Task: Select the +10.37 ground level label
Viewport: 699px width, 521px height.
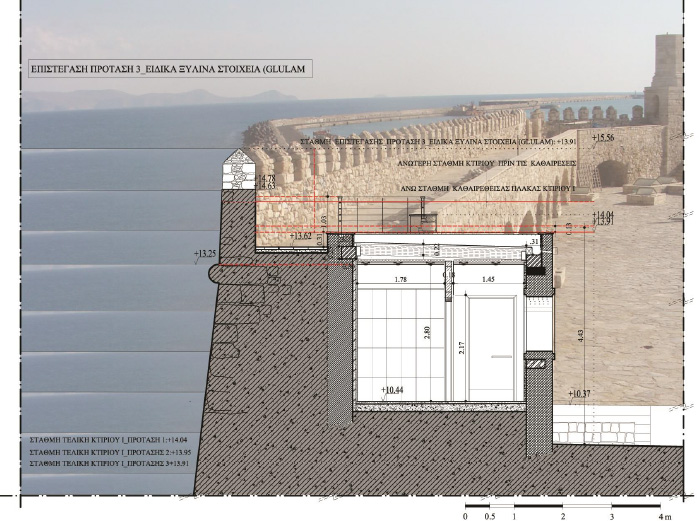Action: [x=581, y=395]
